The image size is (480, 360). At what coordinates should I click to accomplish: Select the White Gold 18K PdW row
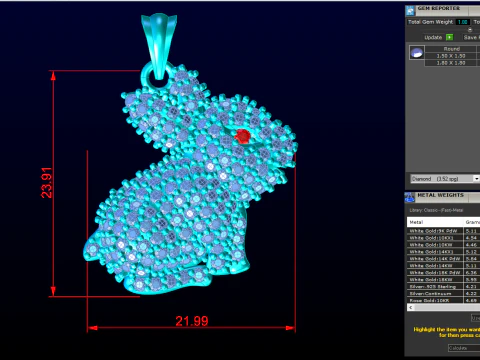click(x=443, y=273)
